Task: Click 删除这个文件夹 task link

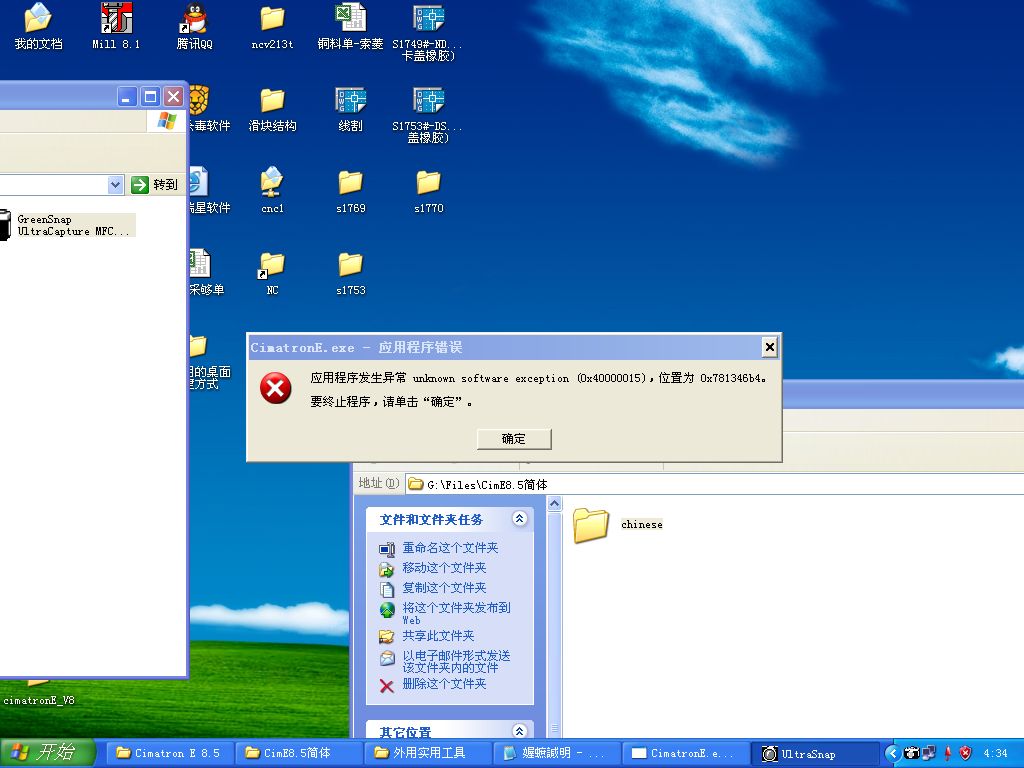Action: pyautogui.click(x=444, y=684)
